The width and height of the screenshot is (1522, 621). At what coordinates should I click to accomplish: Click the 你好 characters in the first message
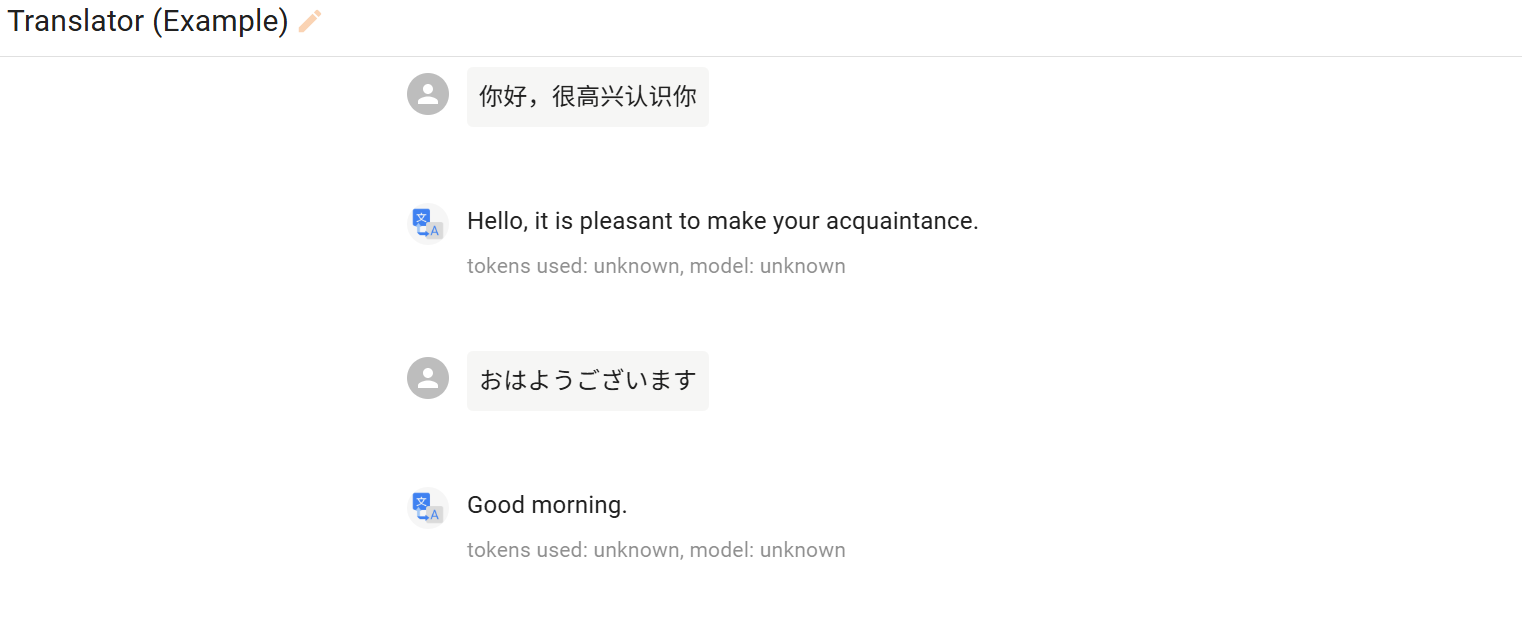tap(503, 97)
